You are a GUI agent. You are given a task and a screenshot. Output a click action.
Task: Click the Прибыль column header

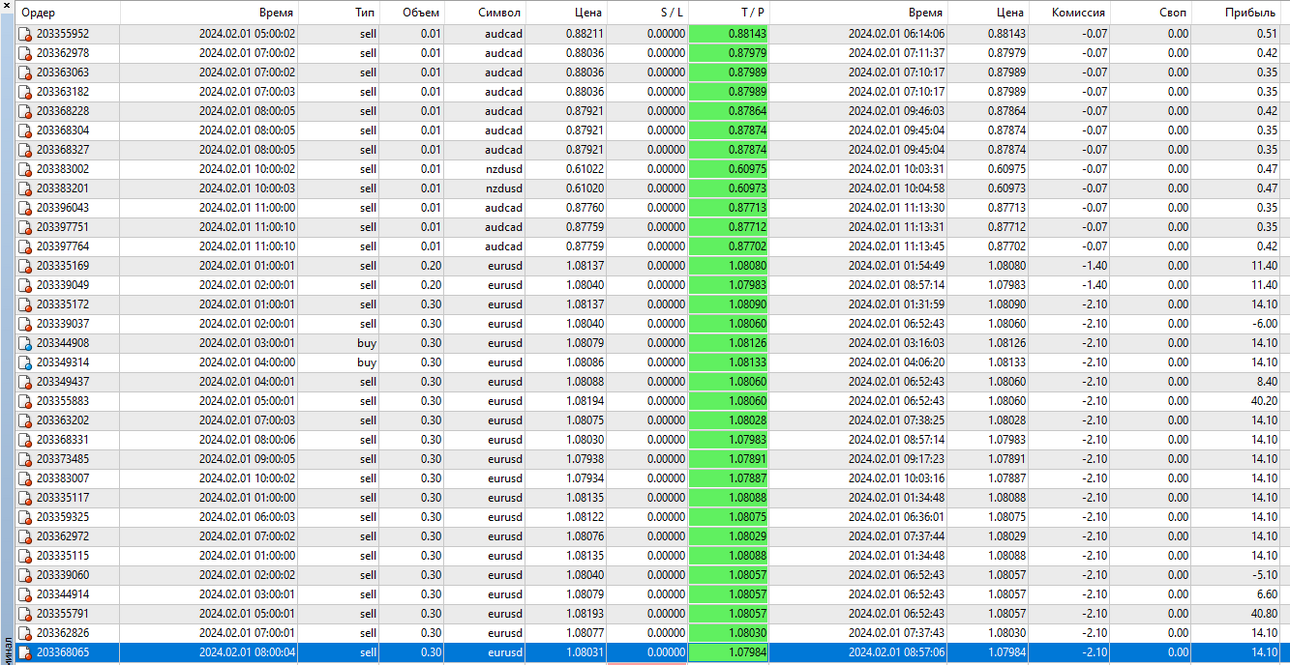click(x=1235, y=13)
